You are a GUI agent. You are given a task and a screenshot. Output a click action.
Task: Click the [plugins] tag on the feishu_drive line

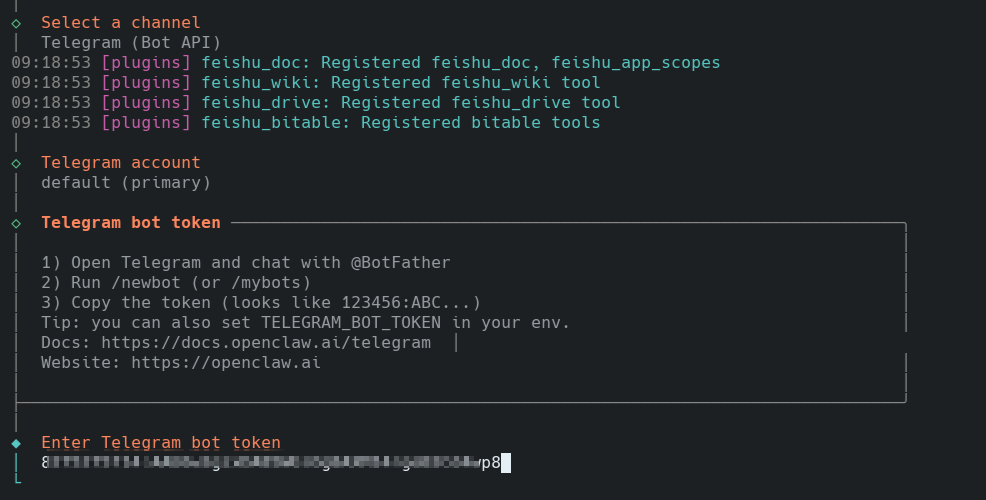(146, 102)
